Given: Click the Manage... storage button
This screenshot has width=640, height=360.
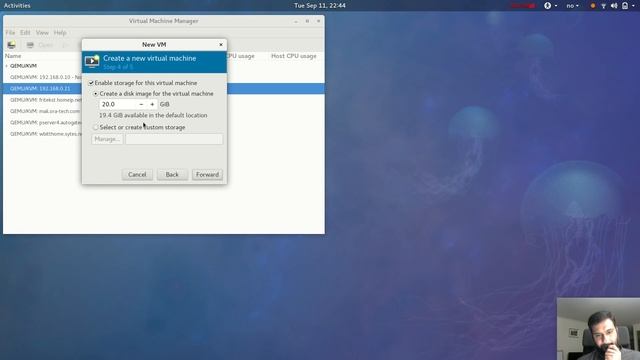Looking at the screenshot, I should tap(107, 139).
